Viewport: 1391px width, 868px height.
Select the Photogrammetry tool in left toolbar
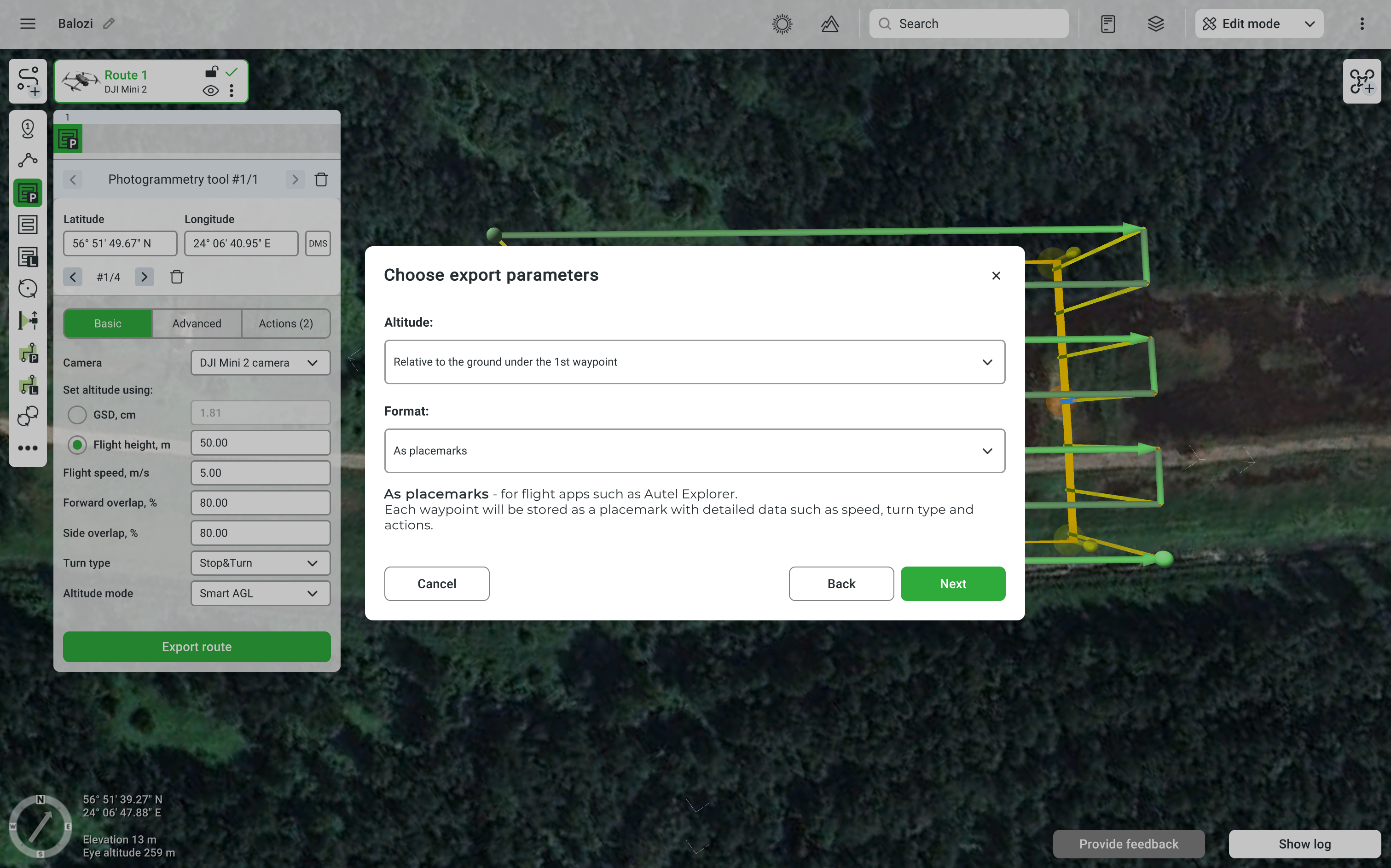click(28, 192)
